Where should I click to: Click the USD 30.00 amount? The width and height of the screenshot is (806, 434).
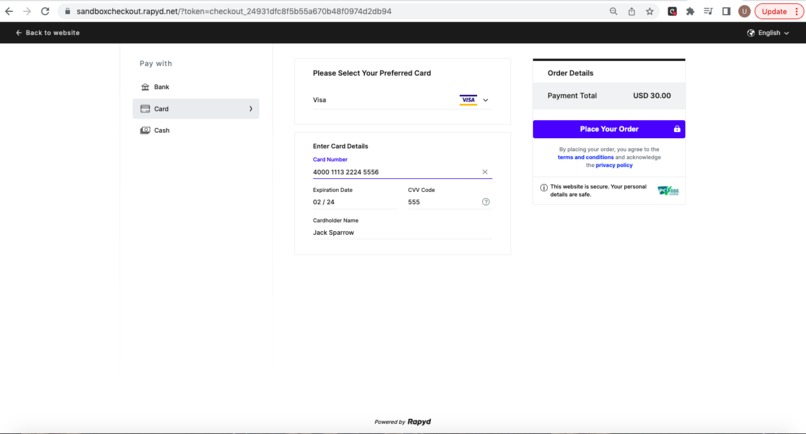pyautogui.click(x=652, y=96)
